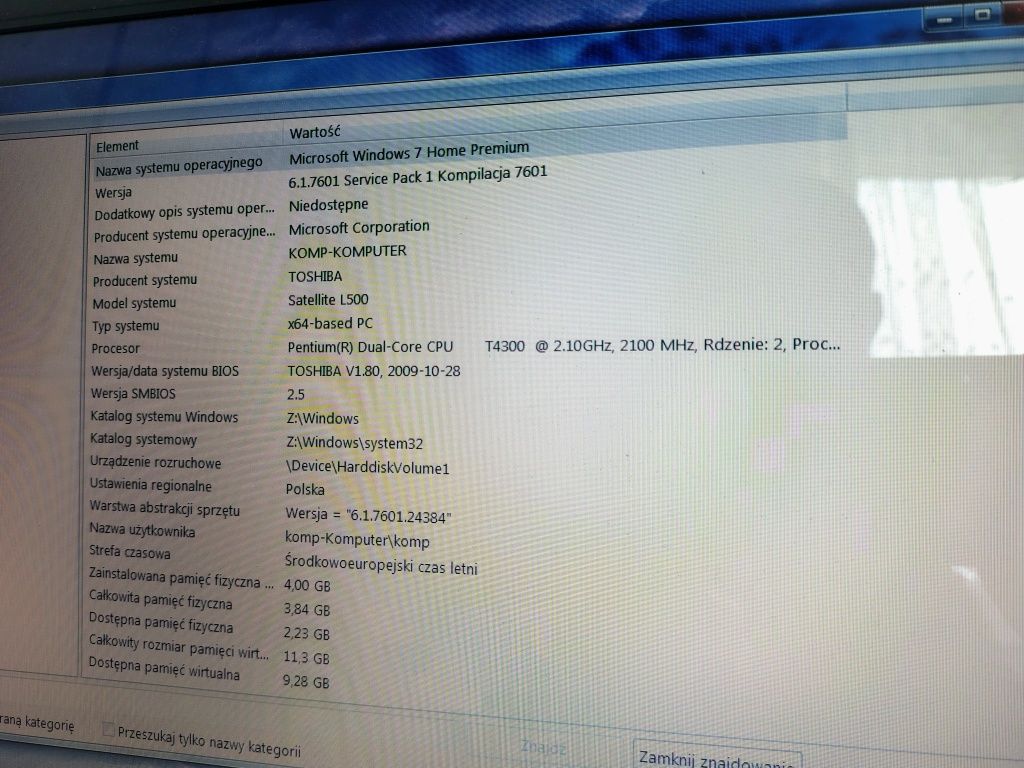Click the 'Microsoft Corporation' value
The image size is (1024, 768).
coord(359,228)
